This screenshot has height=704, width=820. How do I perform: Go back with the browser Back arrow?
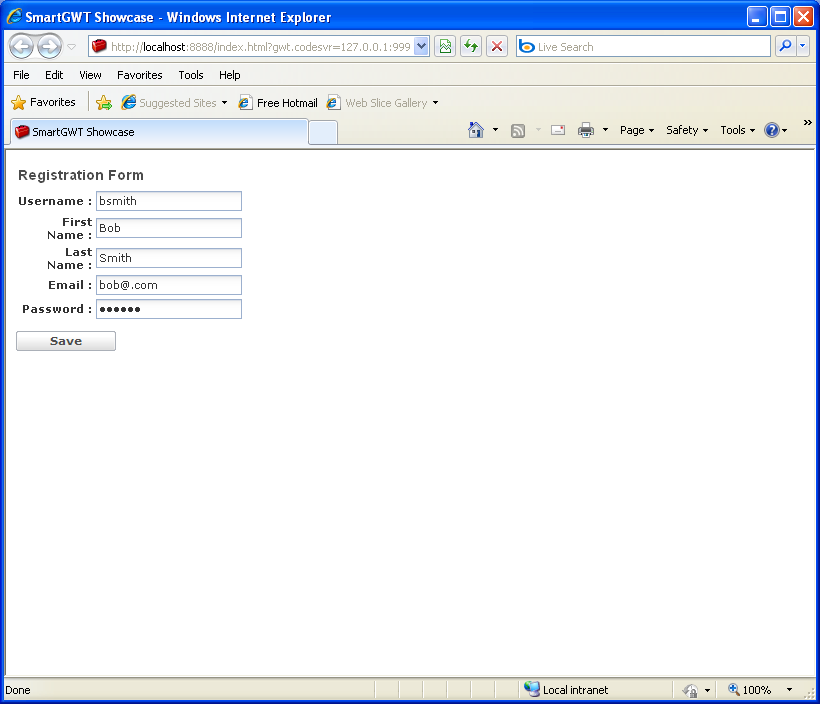pos(21,47)
